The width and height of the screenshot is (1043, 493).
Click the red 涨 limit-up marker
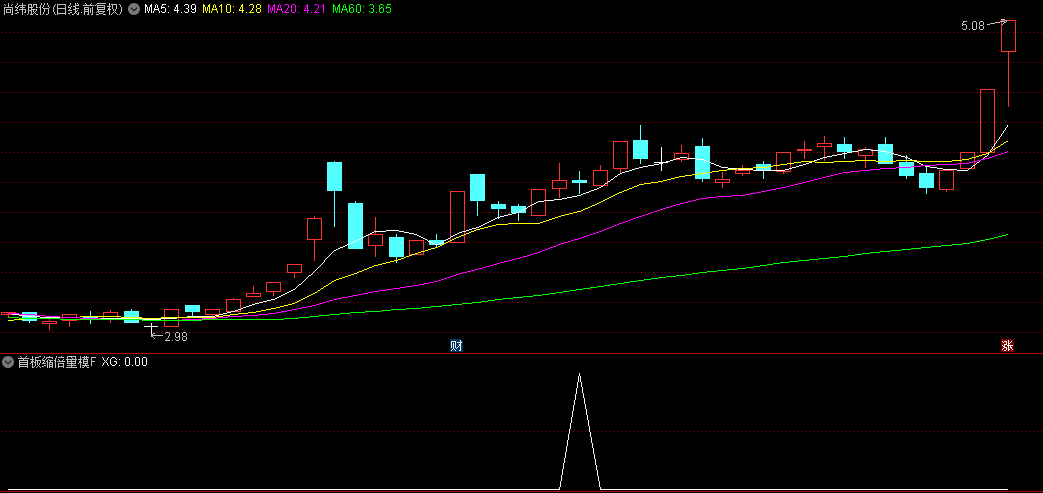[1008, 345]
